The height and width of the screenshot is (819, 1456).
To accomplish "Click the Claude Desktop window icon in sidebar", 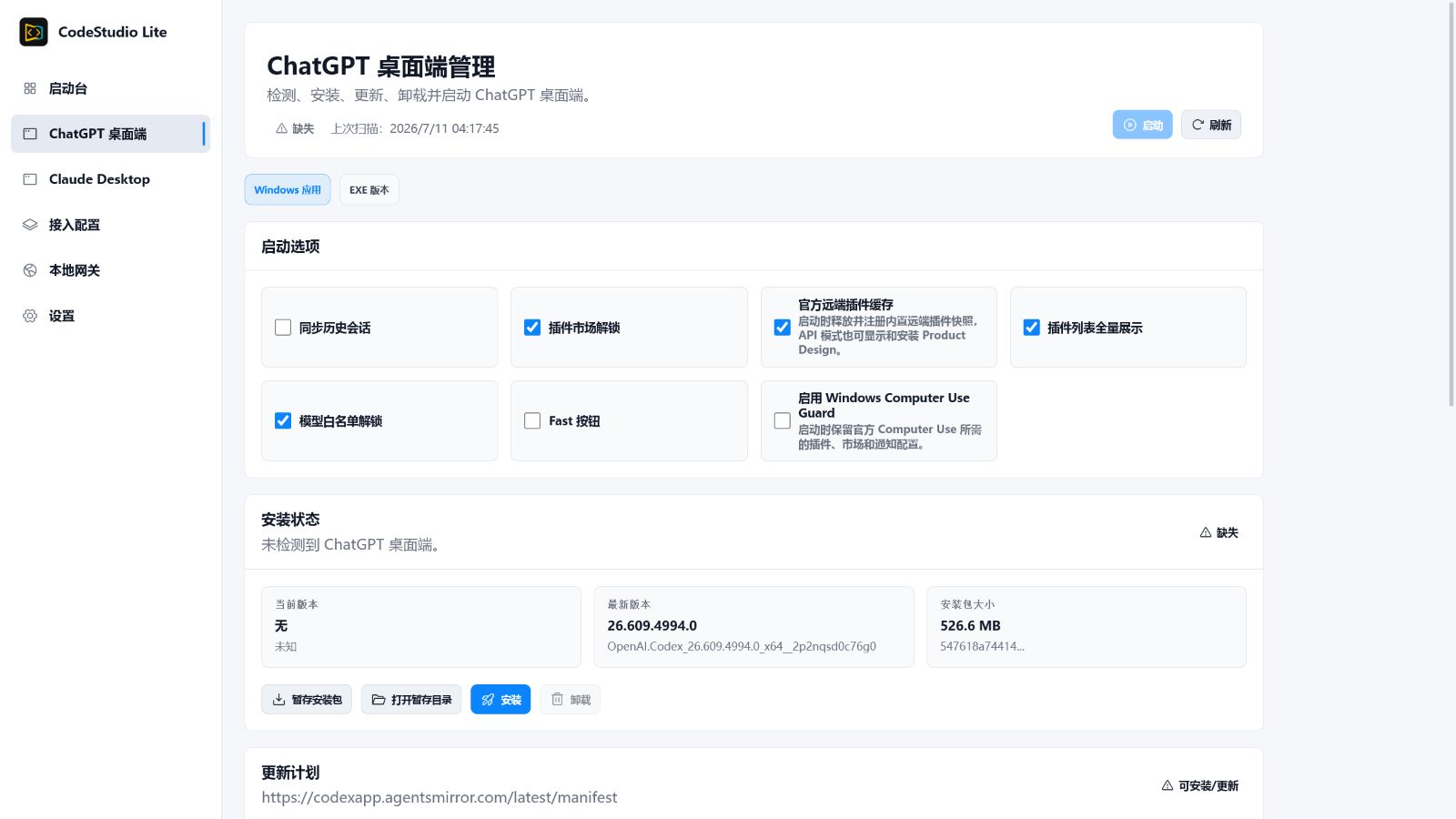I will (x=30, y=179).
